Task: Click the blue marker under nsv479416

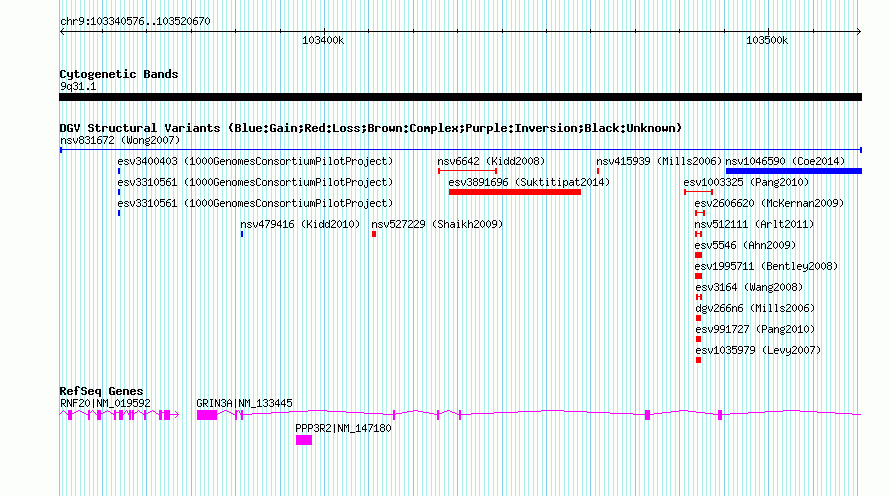Action: tap(242, 234)
